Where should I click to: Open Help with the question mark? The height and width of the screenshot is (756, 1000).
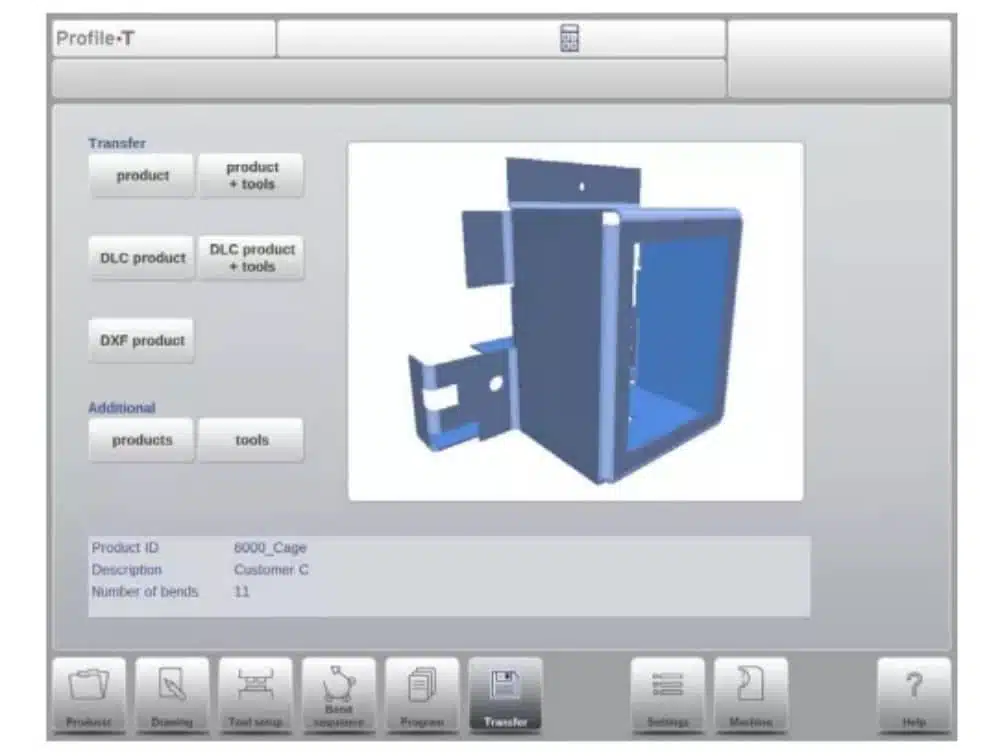coord(914,696)
